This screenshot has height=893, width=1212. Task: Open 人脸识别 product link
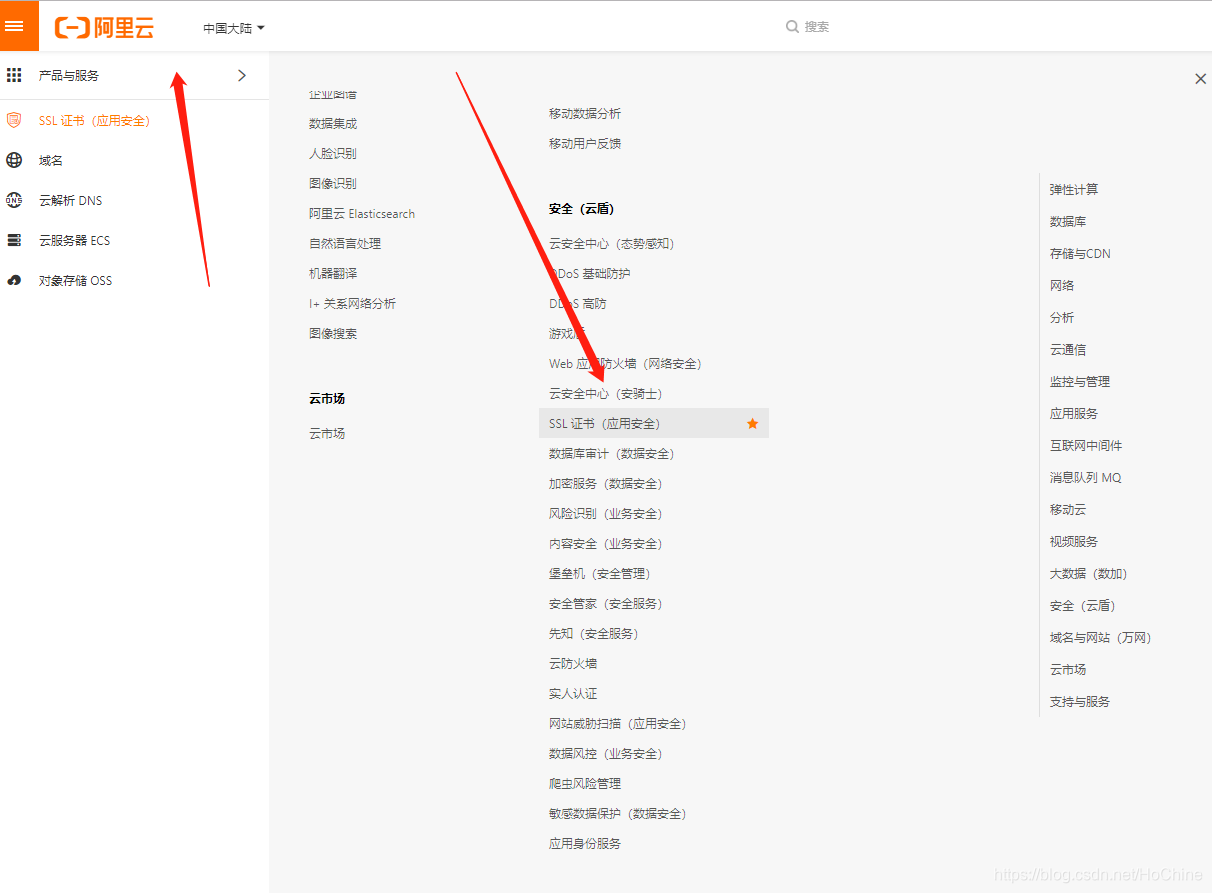click(x=333, y=154)
